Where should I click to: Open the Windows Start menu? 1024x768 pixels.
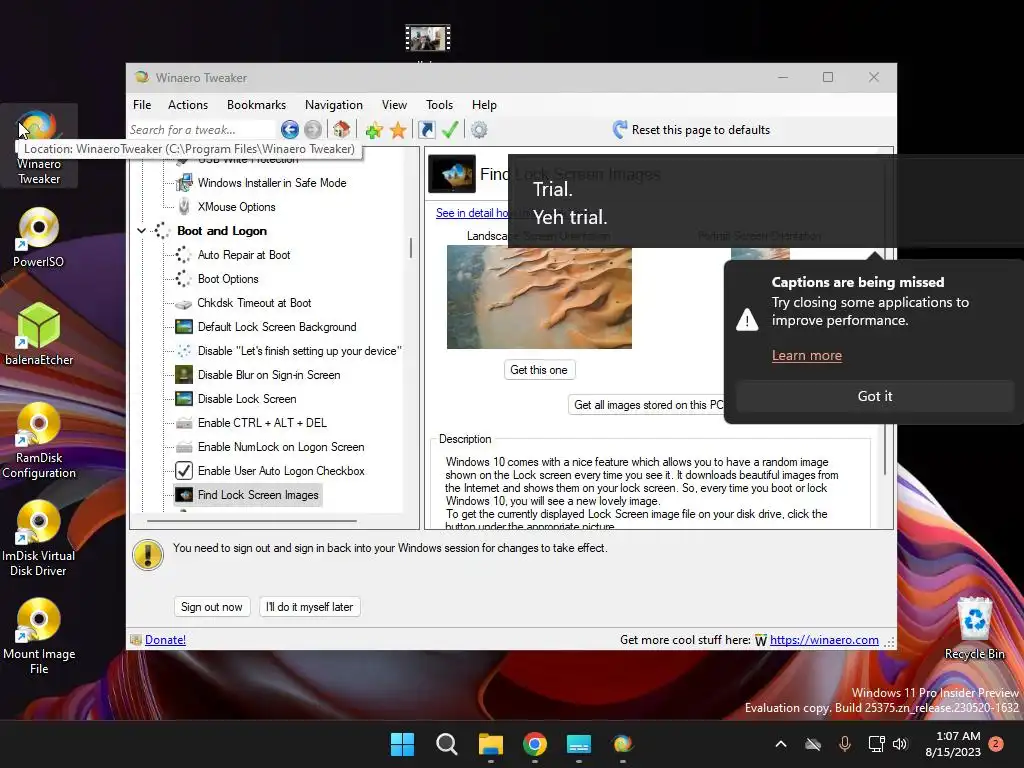click(x=402, y=744)
